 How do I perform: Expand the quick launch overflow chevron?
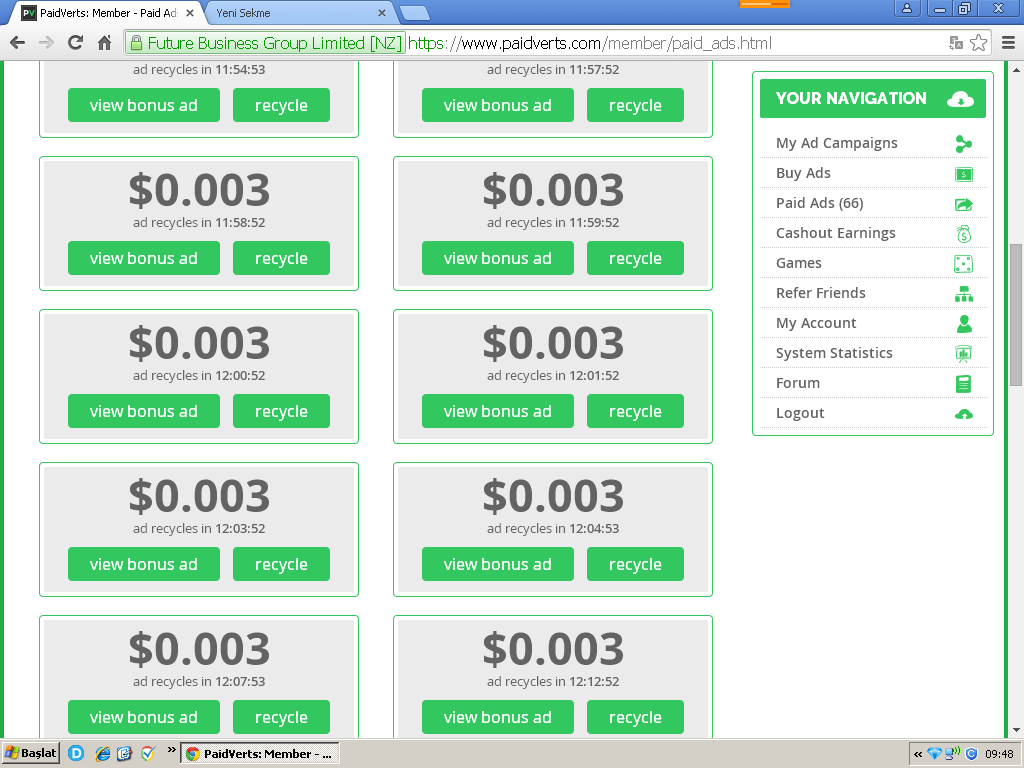172,750
